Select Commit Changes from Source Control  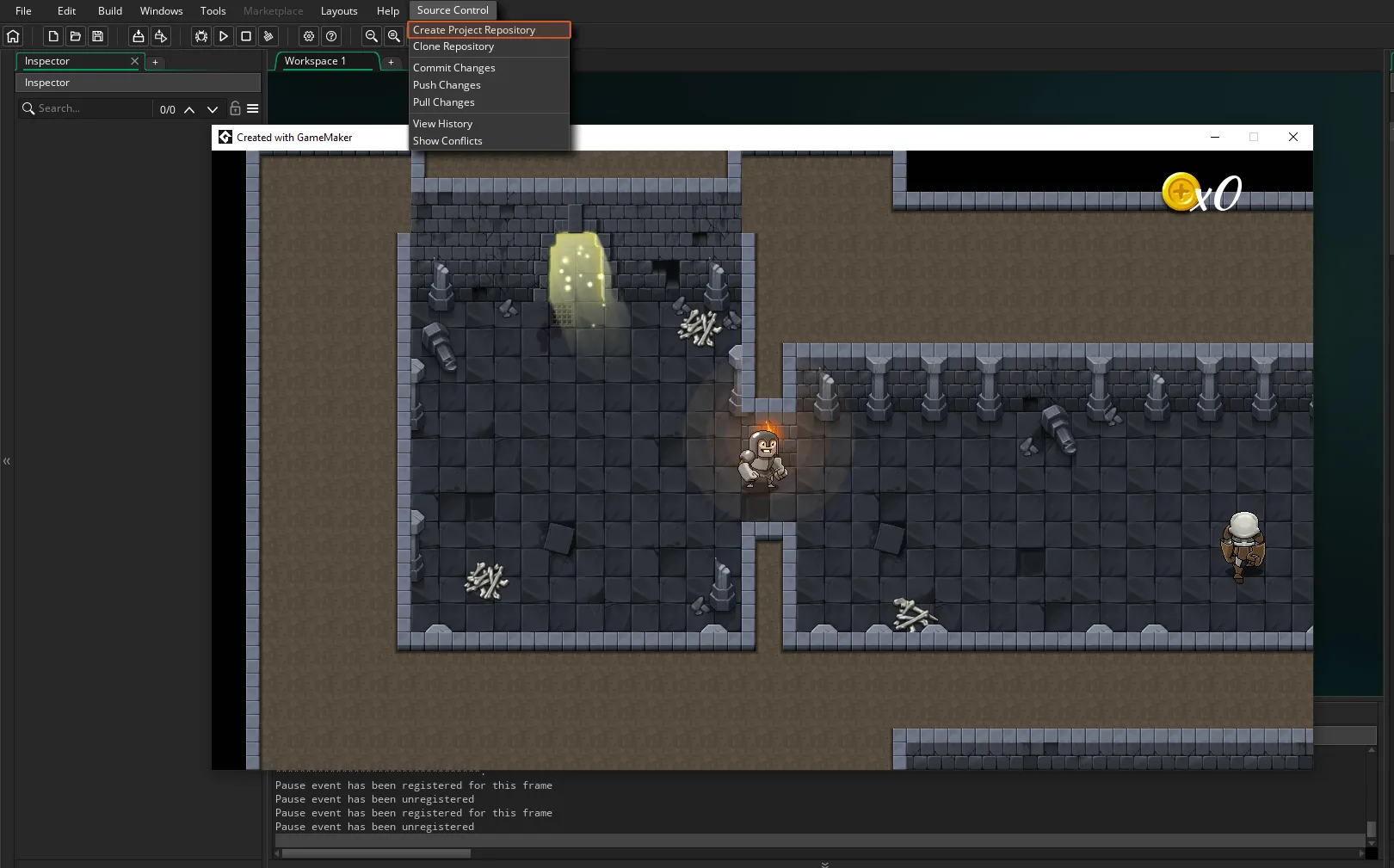(454, 67)
